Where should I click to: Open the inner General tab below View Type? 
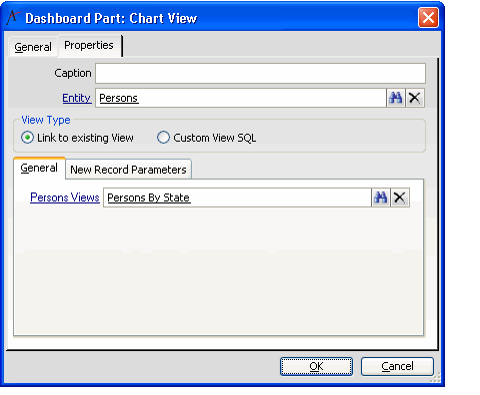point(39,168)
